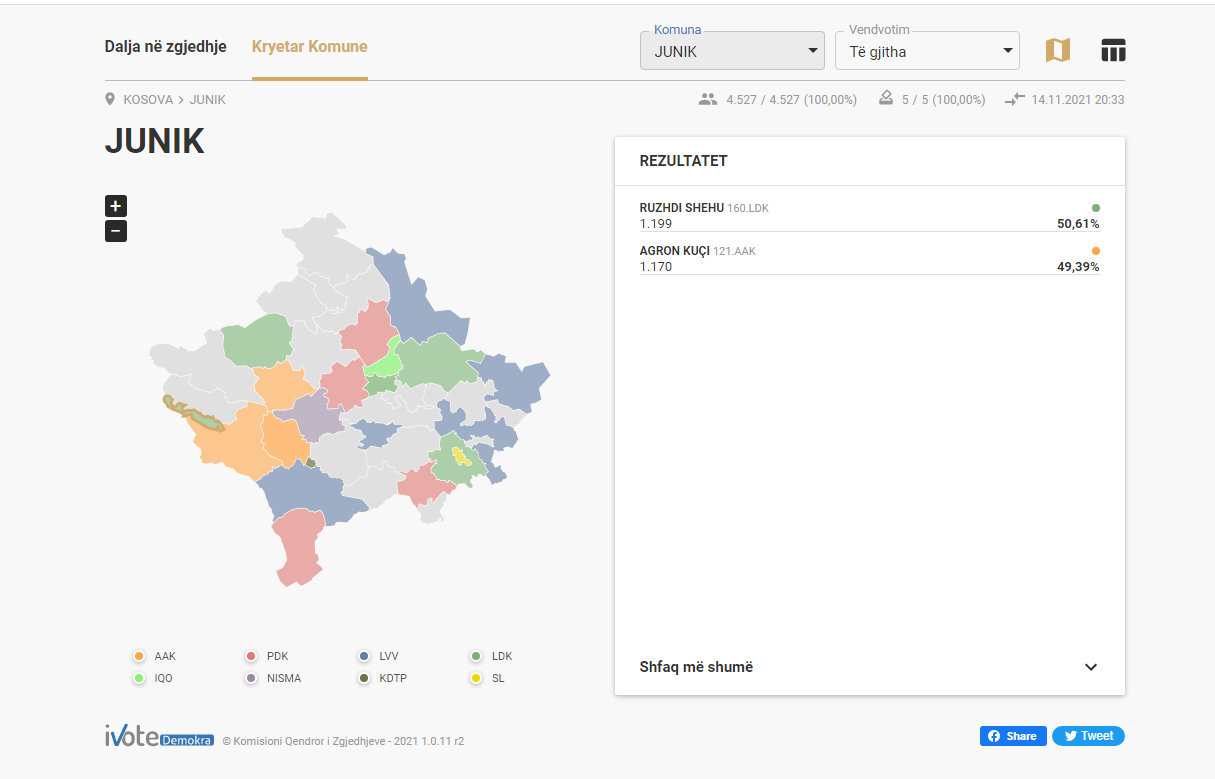This screenshot has height=779, width=1215.
Task: Click the voters count people icon
Action: [708, 99]
